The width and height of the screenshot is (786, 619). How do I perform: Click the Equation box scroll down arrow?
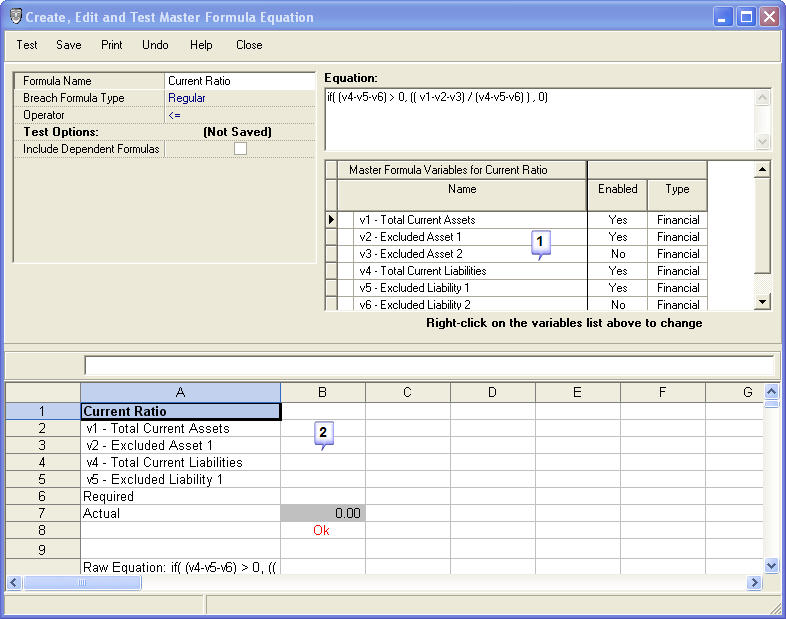click(x=762, y=142)
